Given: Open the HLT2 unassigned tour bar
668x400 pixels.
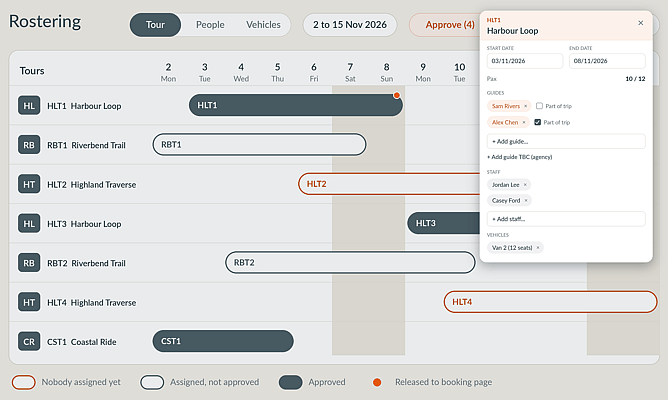Looking at the screenshot, I should point(389,184).
